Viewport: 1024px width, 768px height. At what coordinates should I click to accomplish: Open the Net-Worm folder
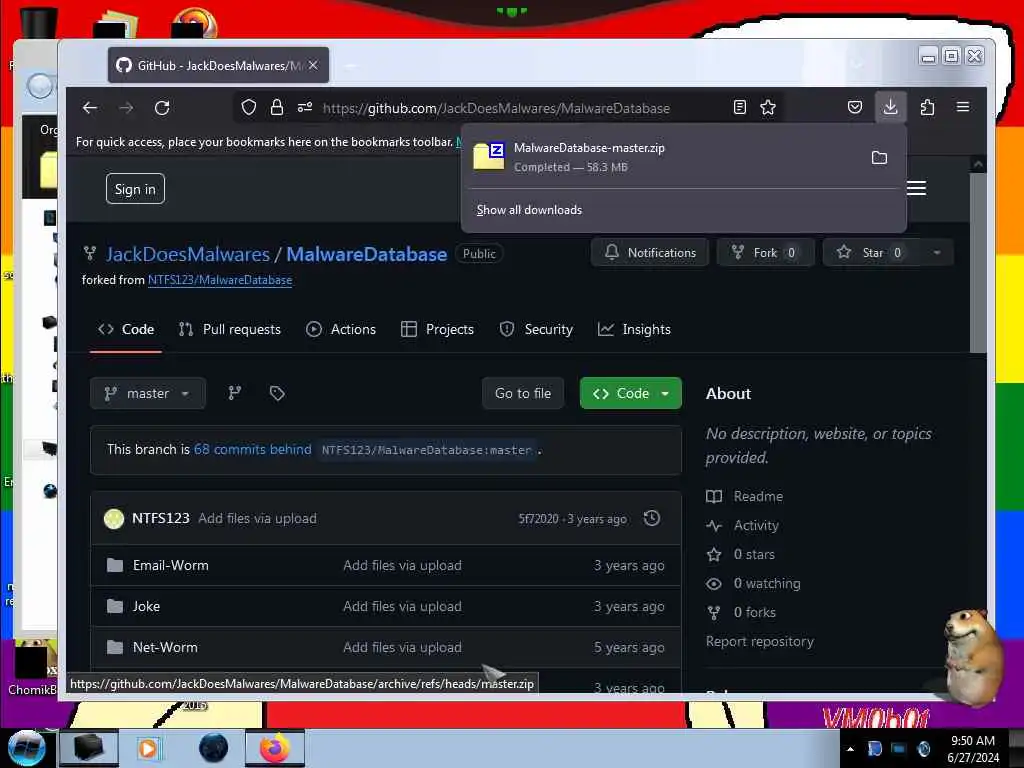click(x=165, y=647)
